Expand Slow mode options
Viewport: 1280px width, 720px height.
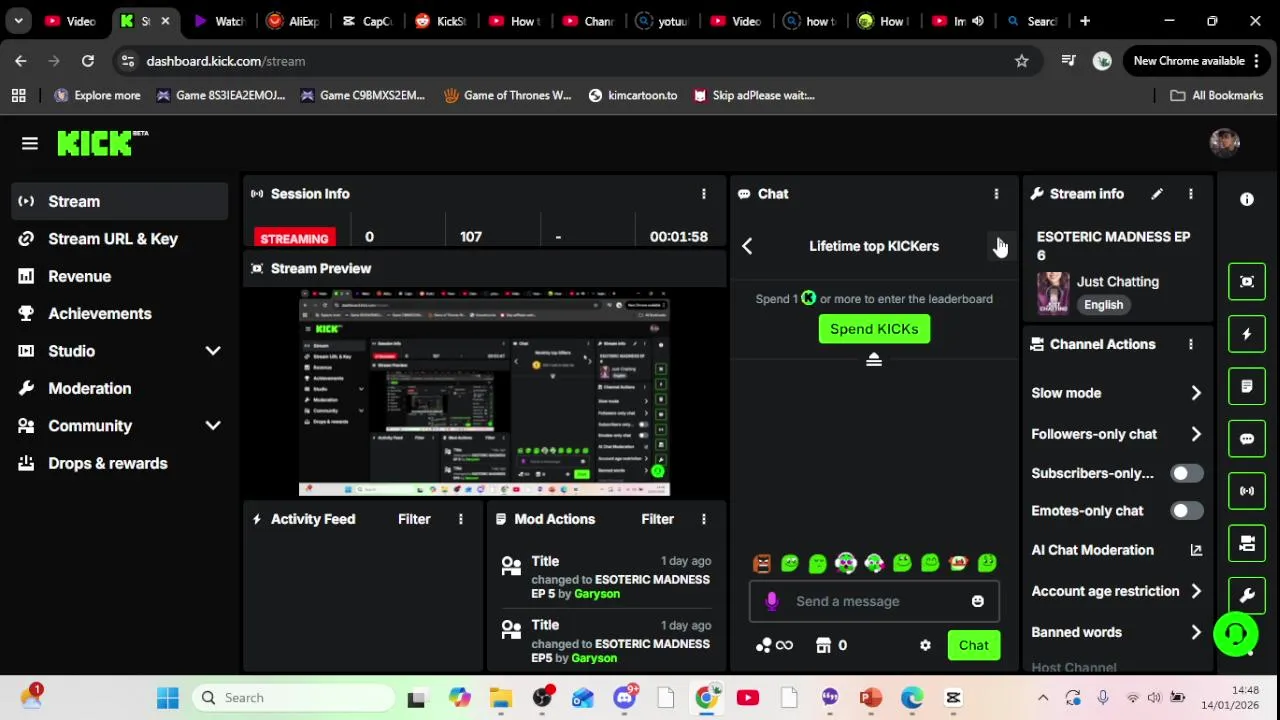tap(1196, 393)
